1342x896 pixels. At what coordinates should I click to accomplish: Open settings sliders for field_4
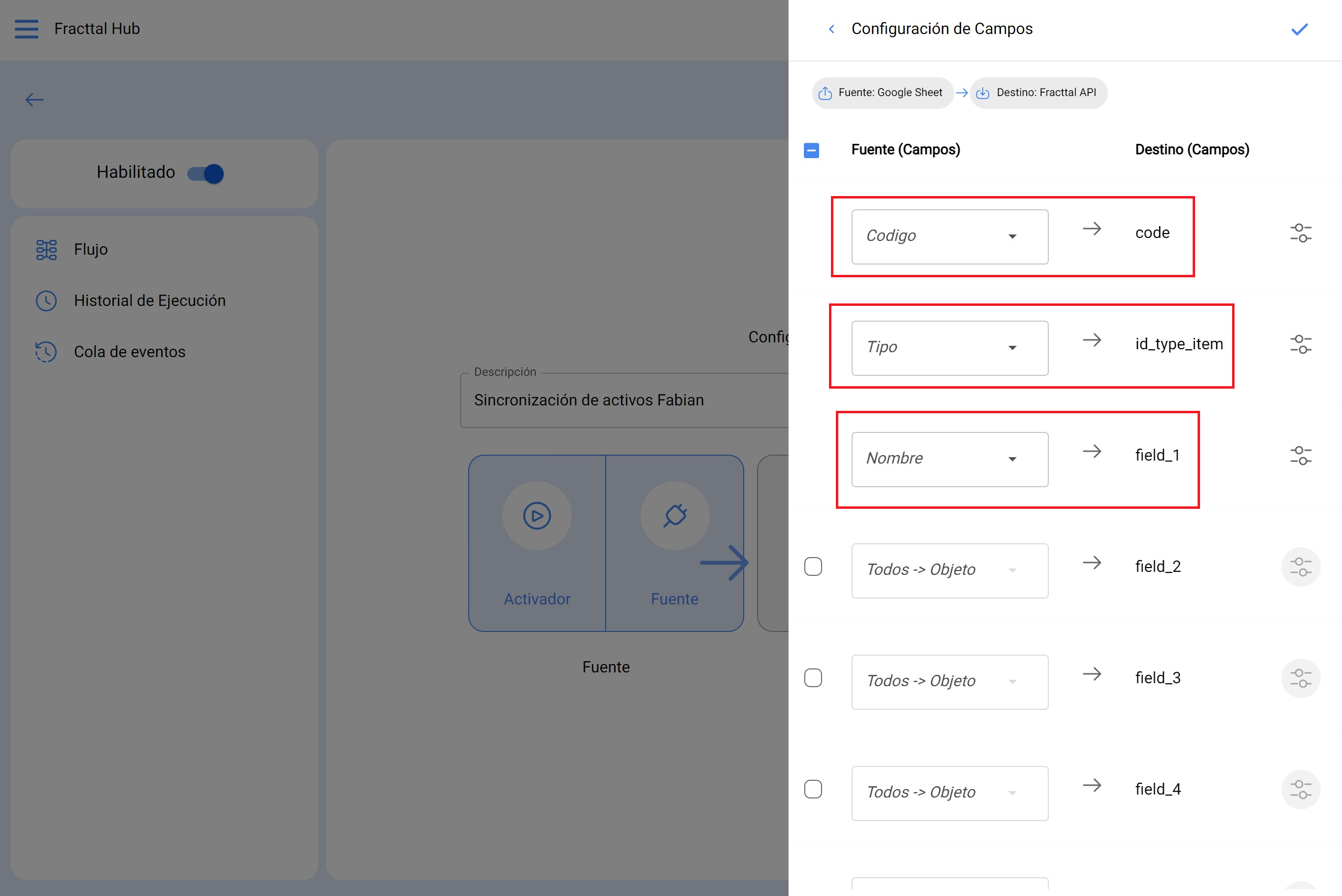coord(1300,790)
